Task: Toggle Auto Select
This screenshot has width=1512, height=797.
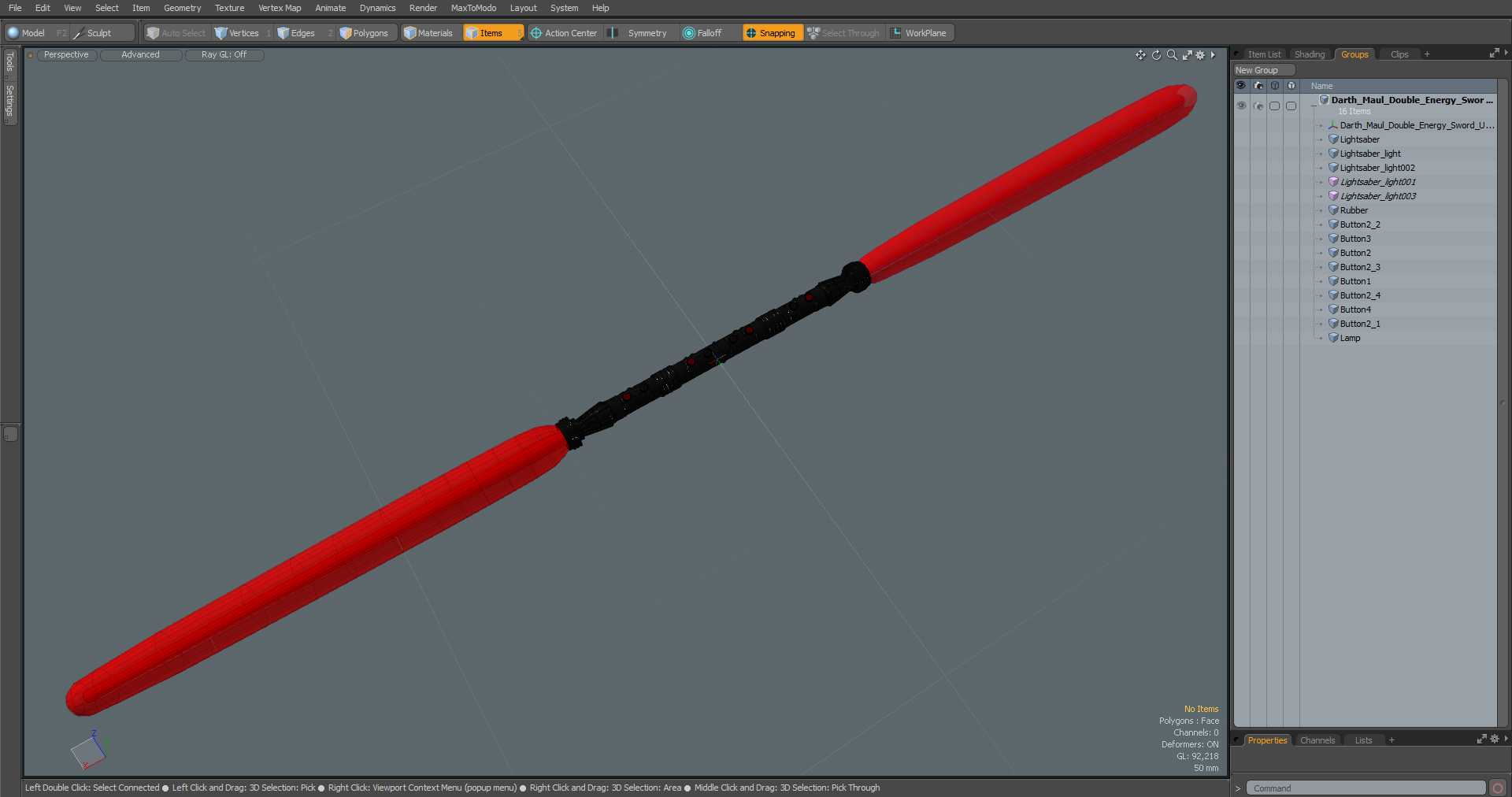Action: (176, 33)
